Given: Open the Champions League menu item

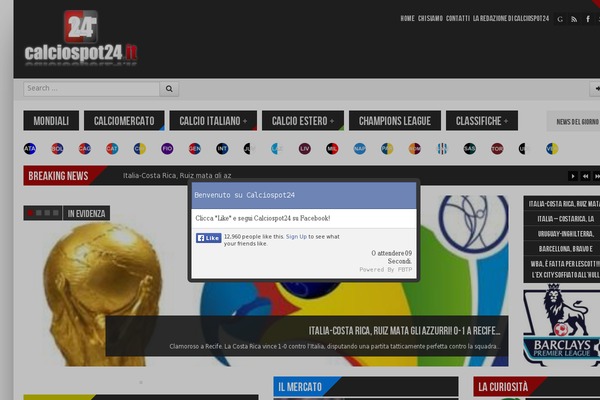Looking at the screenshot, I should pyautogui.click(x=395, y=121).
